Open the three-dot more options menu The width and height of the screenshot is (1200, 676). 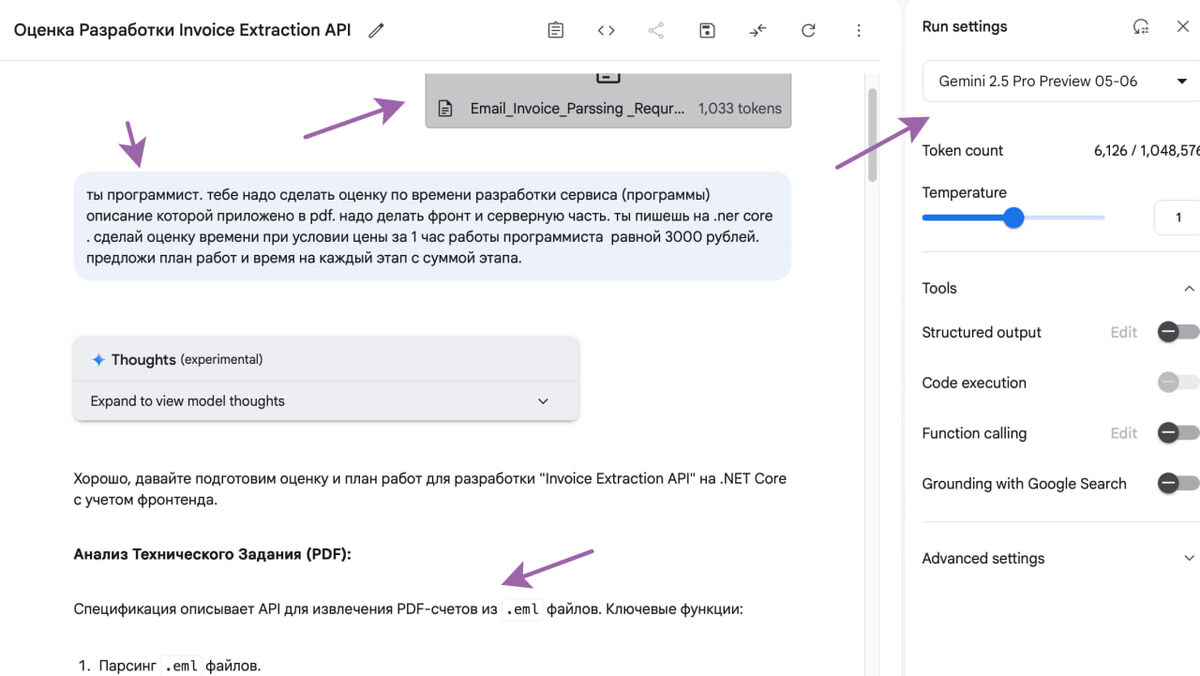pos(858,31)
